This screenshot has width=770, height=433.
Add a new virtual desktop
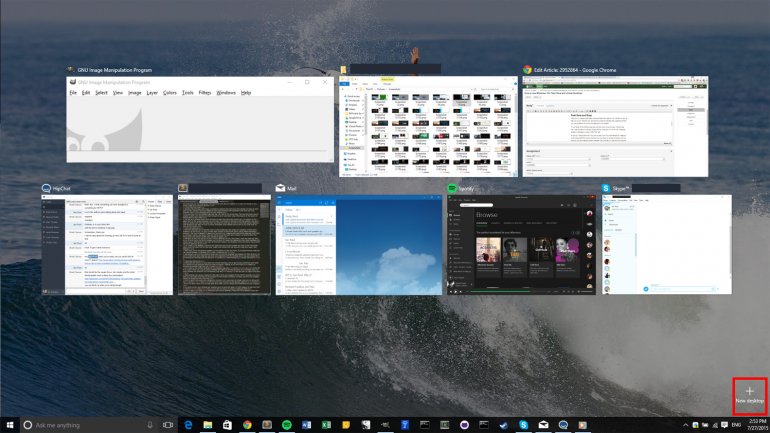749,396
